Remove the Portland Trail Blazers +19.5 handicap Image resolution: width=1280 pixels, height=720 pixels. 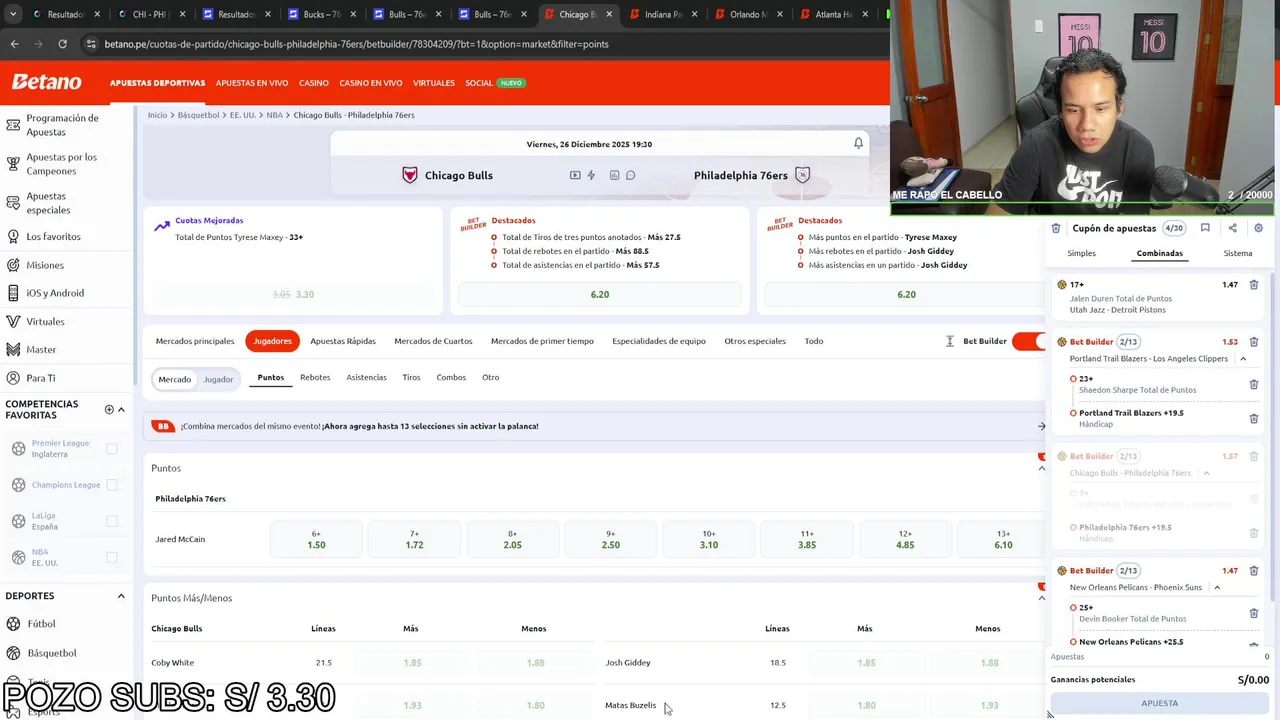tap(1254, 418)
